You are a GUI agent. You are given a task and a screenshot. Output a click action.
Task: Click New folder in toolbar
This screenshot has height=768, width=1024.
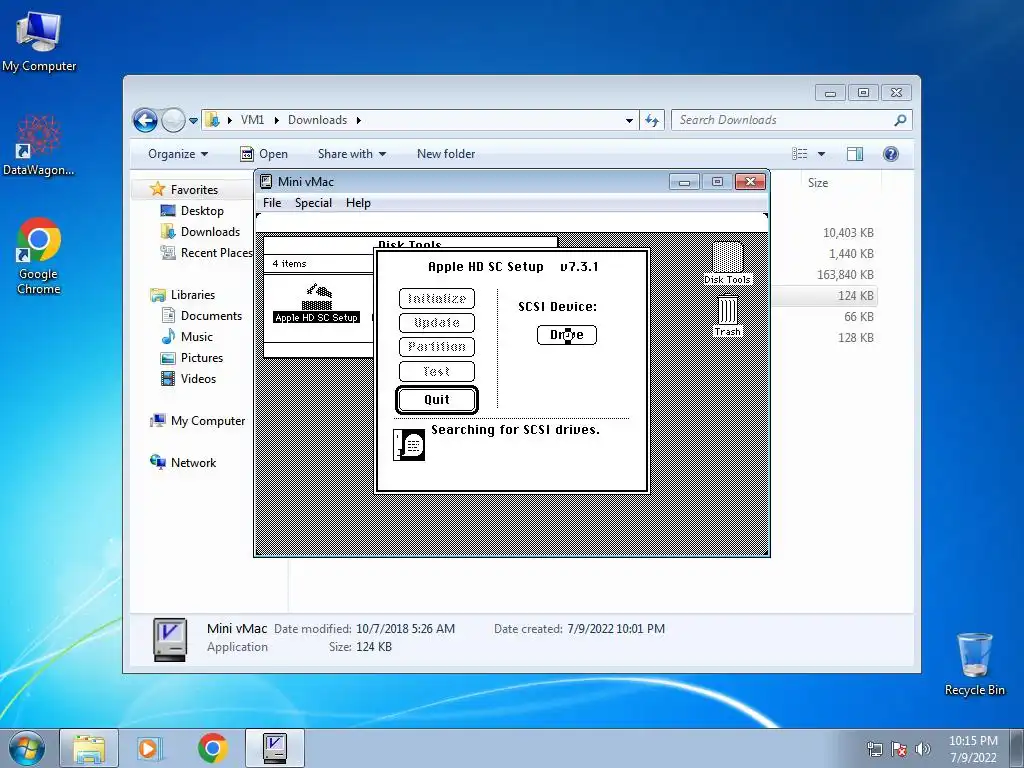pos(446,154)
